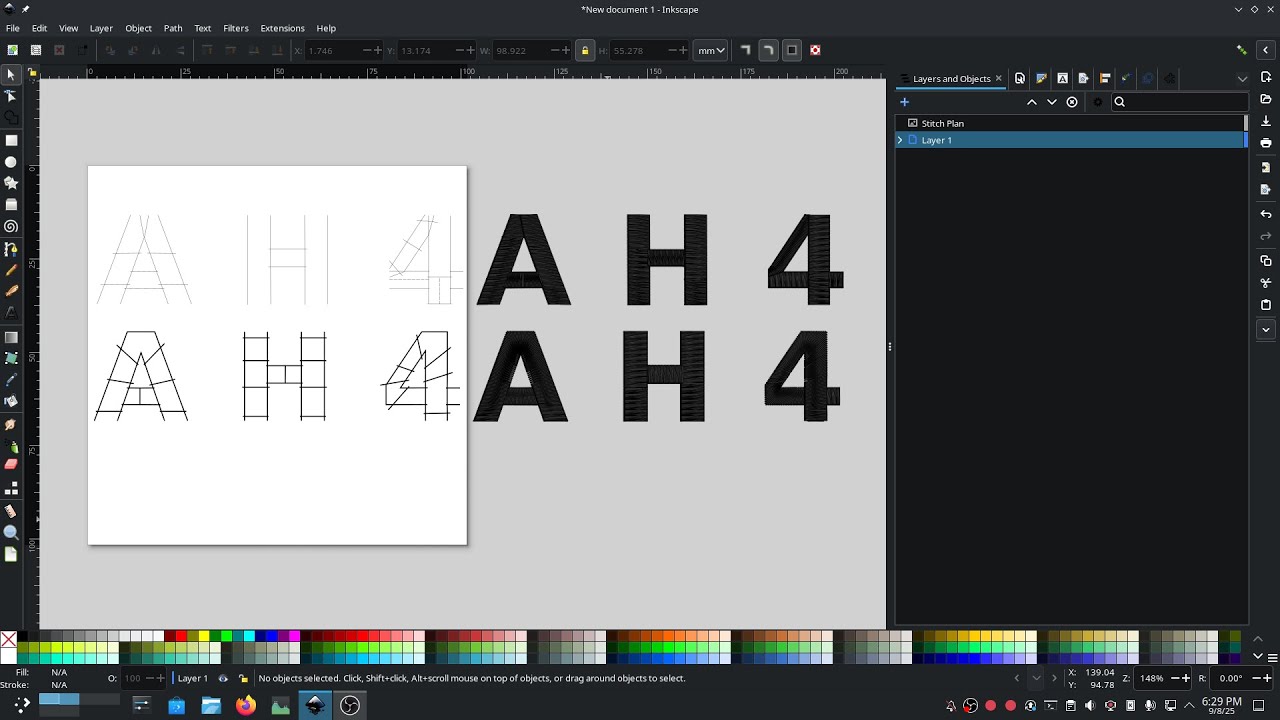The height and width of the screenshot is (720, 1280).
Task: Select the Ellipse tool
Action: [11, 162]
